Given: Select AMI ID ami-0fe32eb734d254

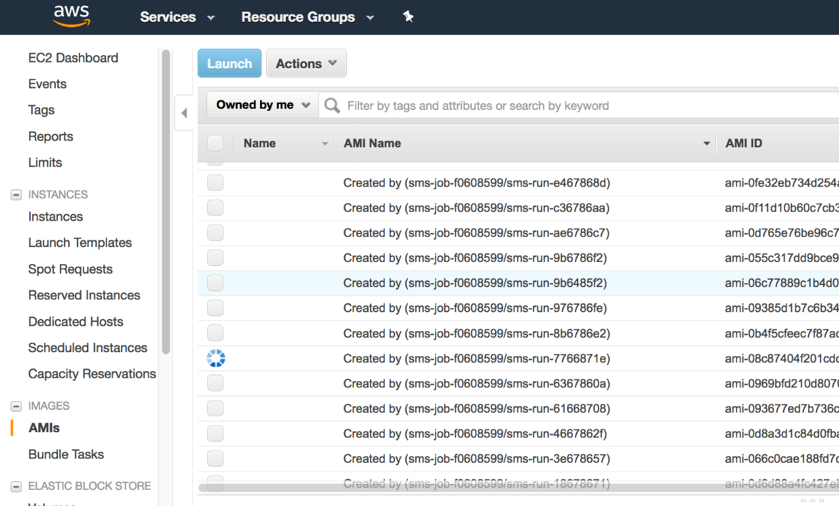Looking at the screenshot, I should click(782, 183).
